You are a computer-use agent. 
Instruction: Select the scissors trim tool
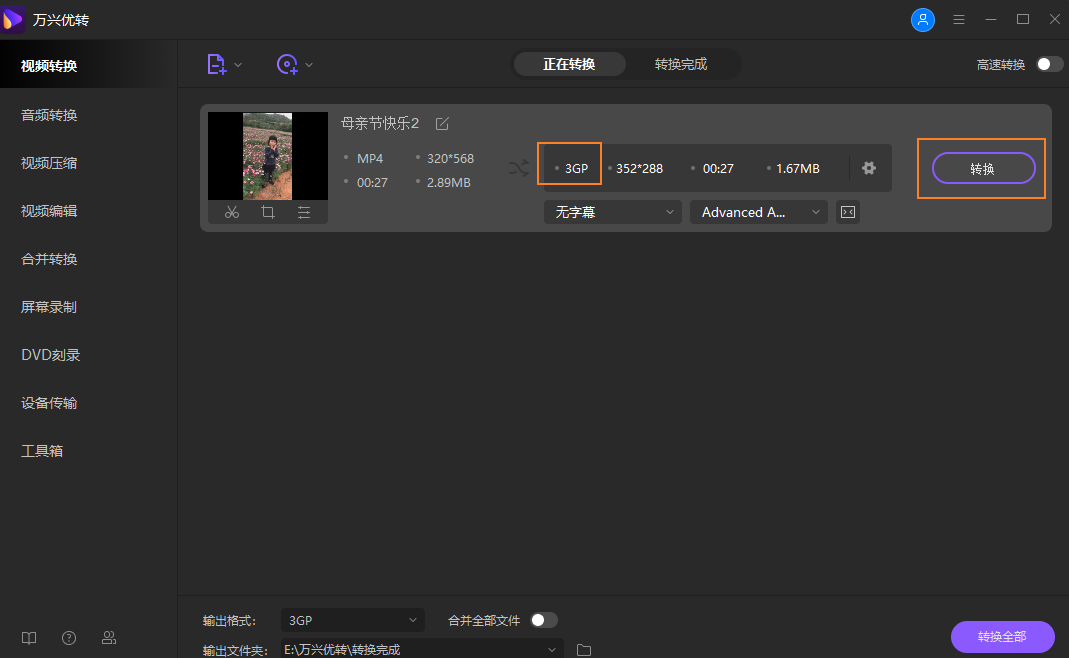[x=231, y=212]
